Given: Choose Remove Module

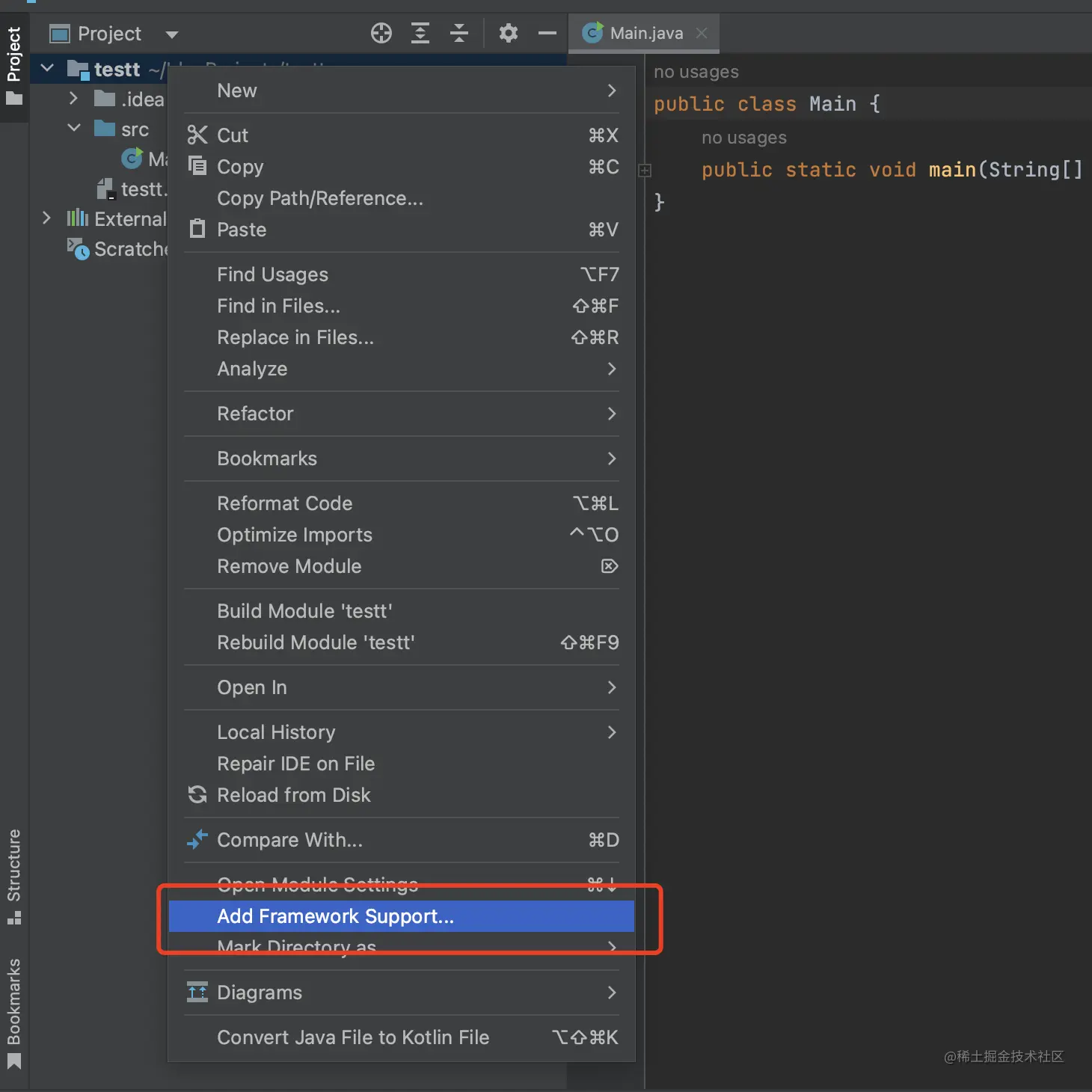Looking at the screenshot, I should pos(402,566).
